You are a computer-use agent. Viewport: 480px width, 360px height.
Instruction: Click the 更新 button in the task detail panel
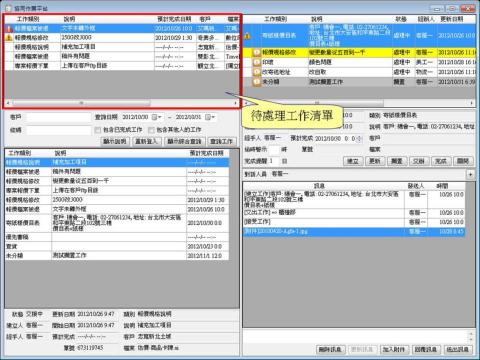point(375,161)
